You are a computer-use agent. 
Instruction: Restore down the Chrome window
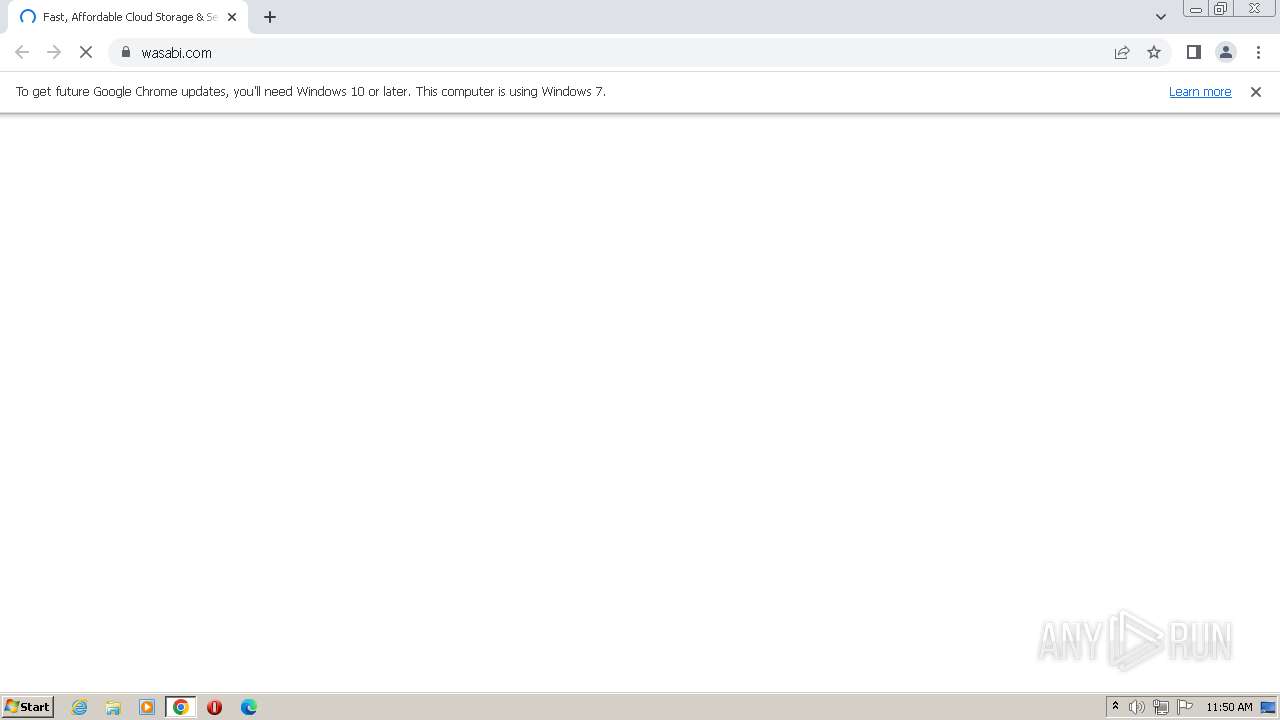click(x=1221, y=9)
